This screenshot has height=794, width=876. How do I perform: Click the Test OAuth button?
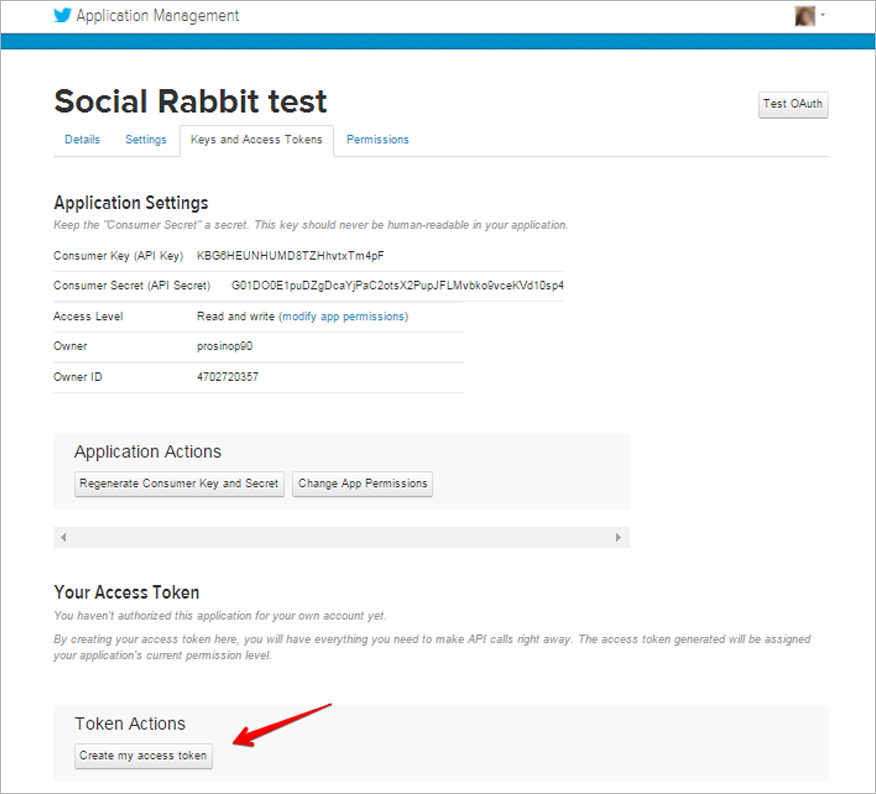click(793, 104)
